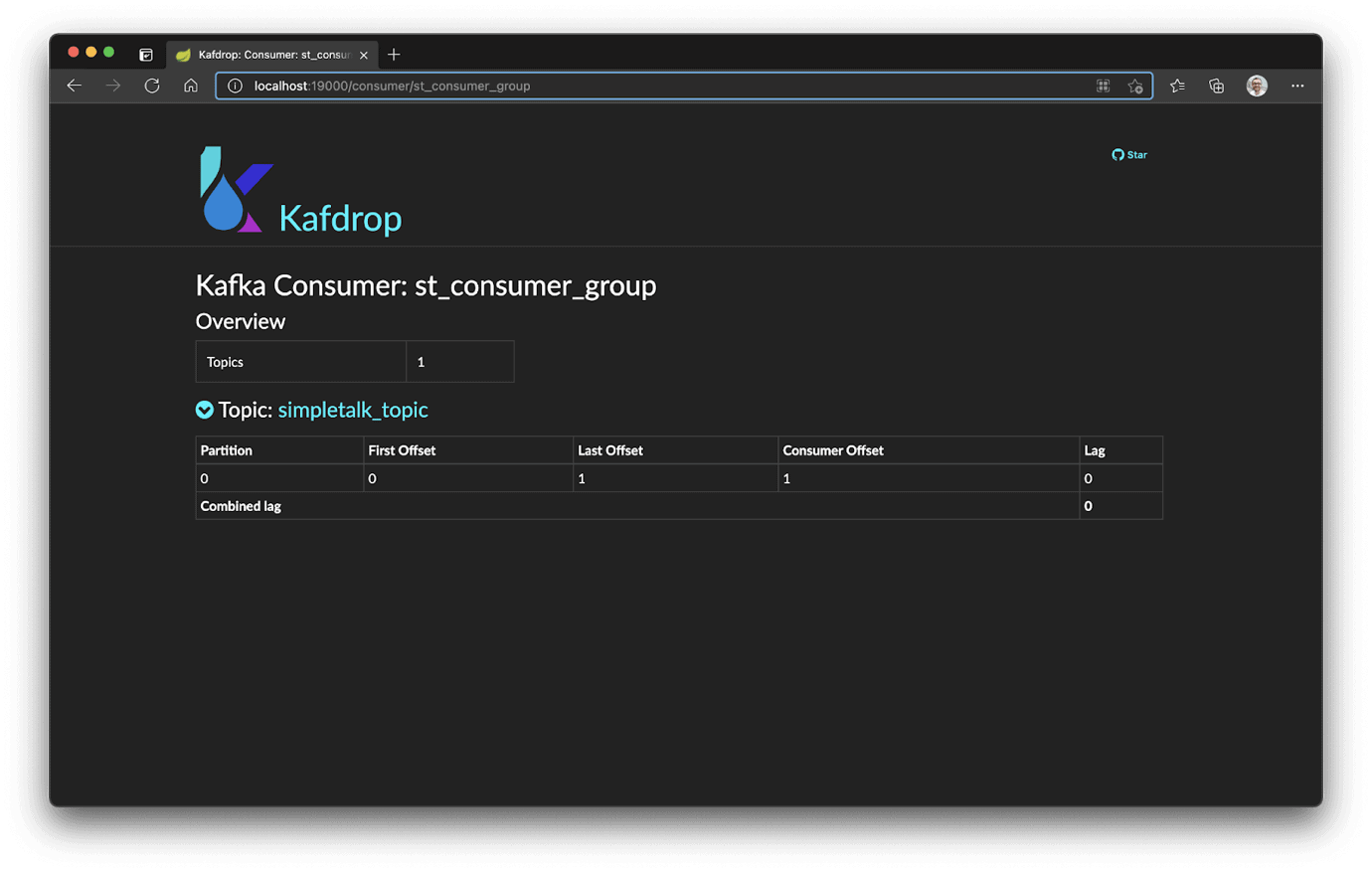Click the Kafdrop logo icon

pos(236,190)
